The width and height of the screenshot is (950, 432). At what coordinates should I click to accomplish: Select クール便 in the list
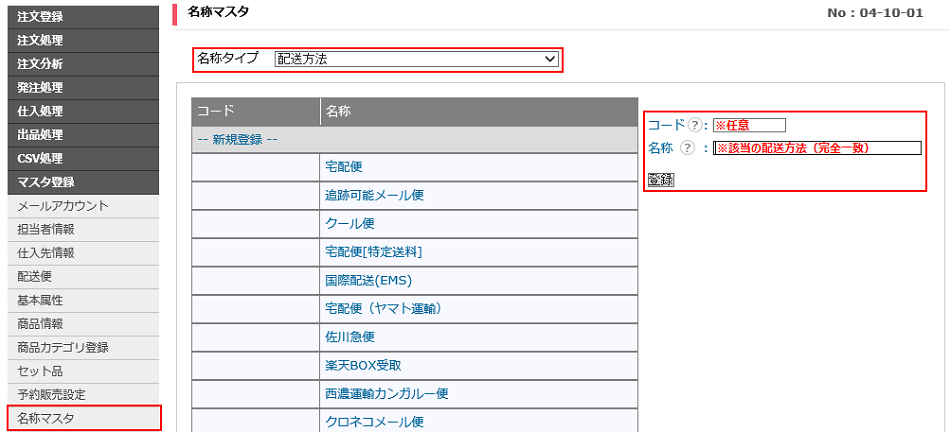coord(350,224)
